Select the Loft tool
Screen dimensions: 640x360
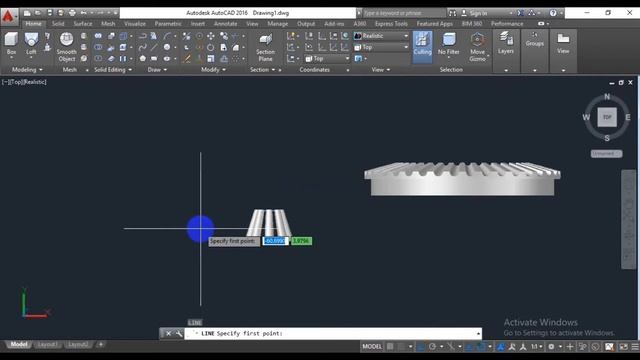31,44
